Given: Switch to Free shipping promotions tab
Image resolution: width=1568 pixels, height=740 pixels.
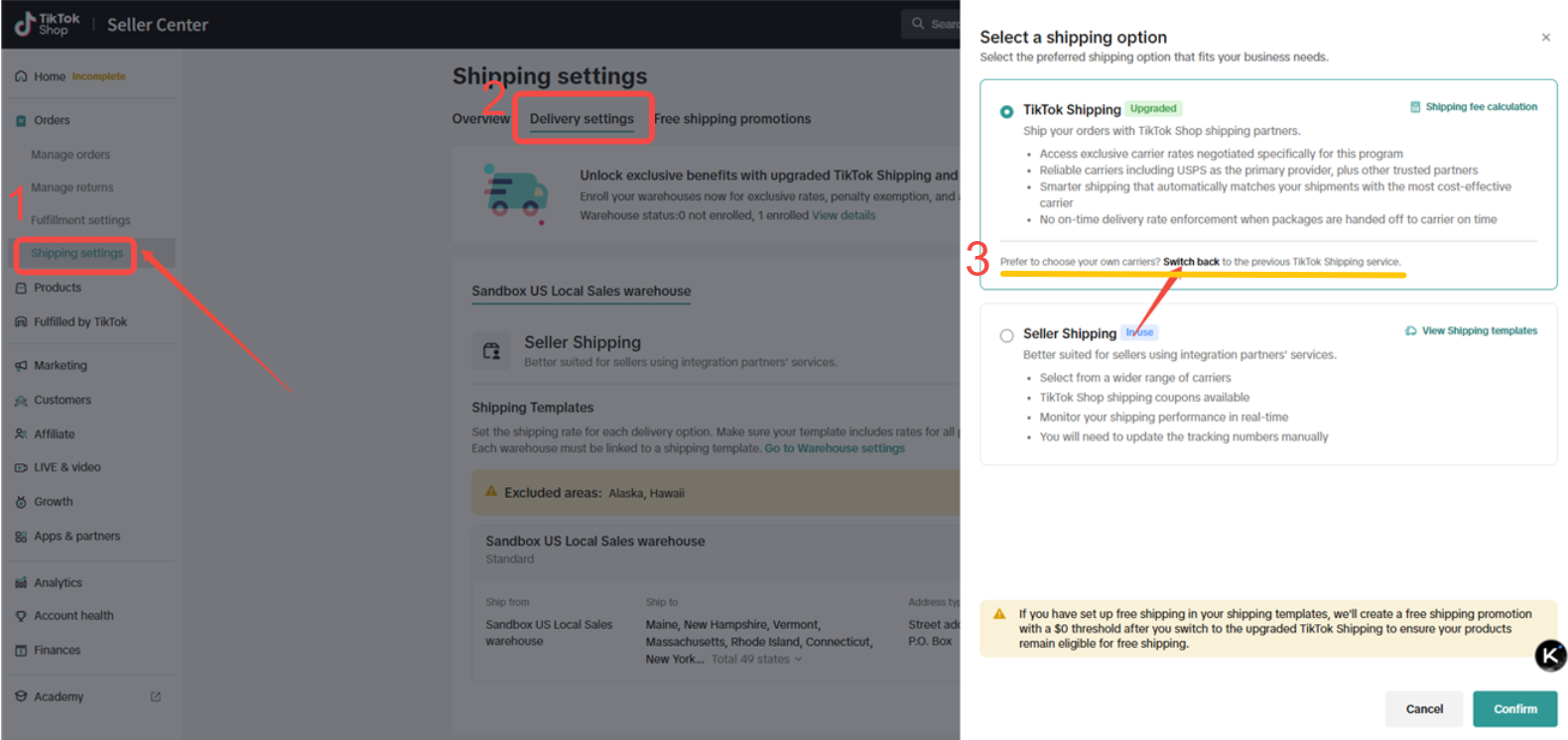Looking at the screenshot, I should [x=732, y=119].
